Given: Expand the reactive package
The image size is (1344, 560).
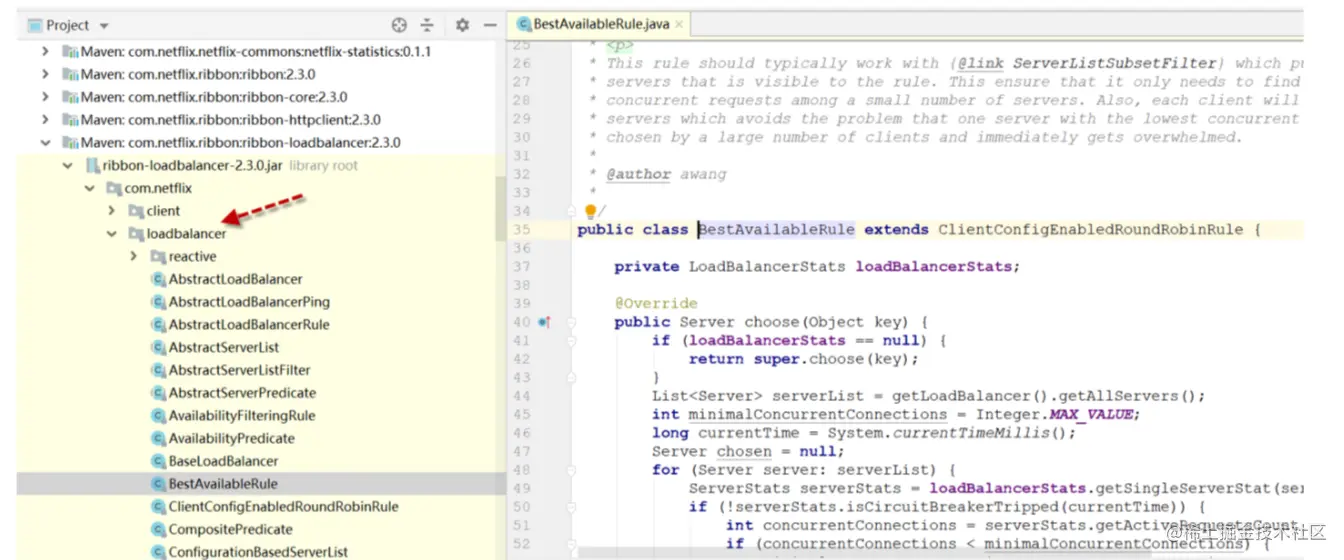Looking at the screenshot, I should click(x=133, y=257).
